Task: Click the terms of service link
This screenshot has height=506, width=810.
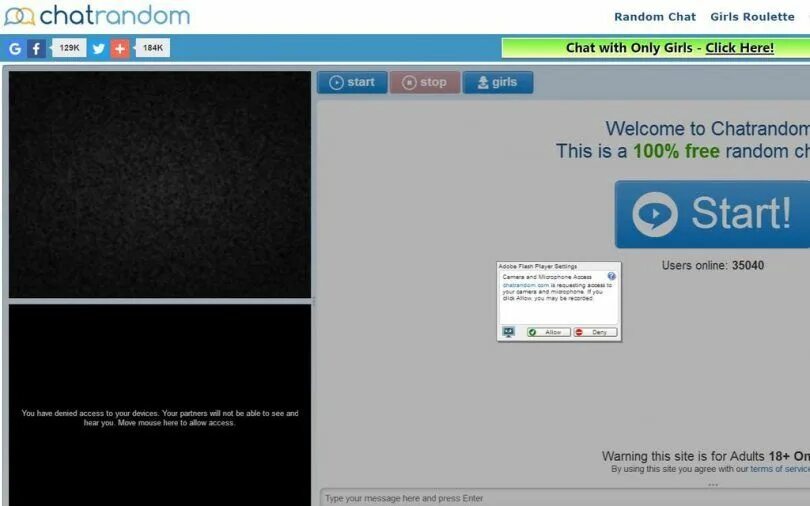Action: 780,469
